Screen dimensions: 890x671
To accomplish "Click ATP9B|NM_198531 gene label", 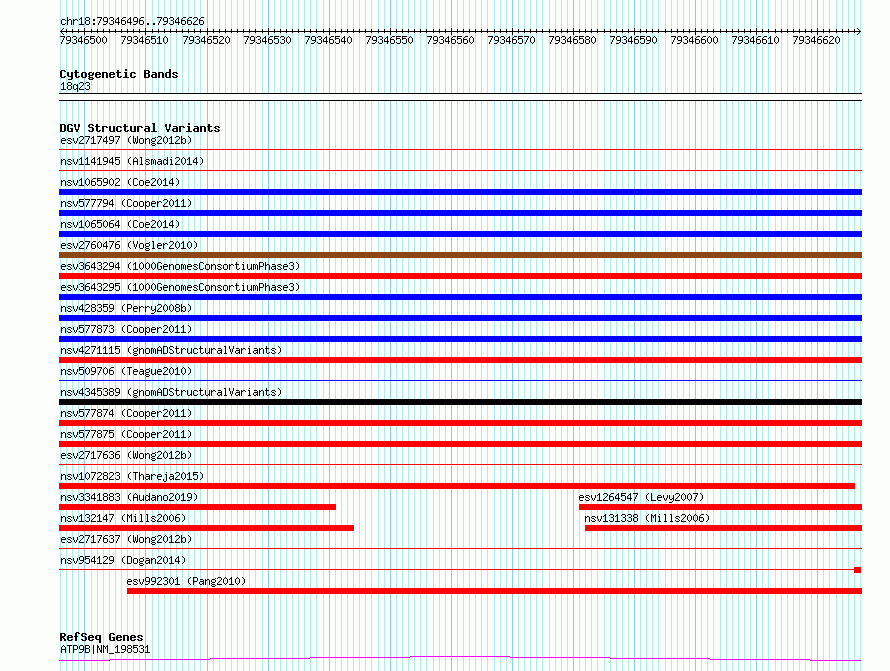I will coord(105,649).
